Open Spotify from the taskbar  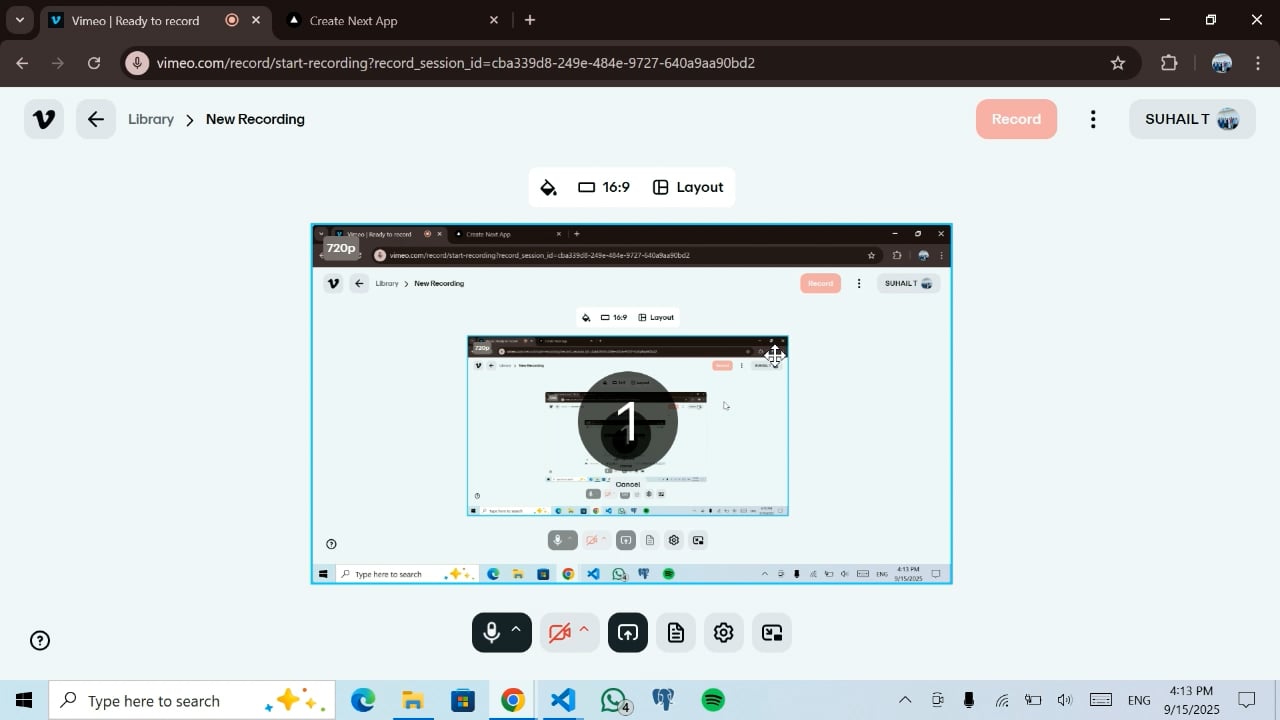713,700
